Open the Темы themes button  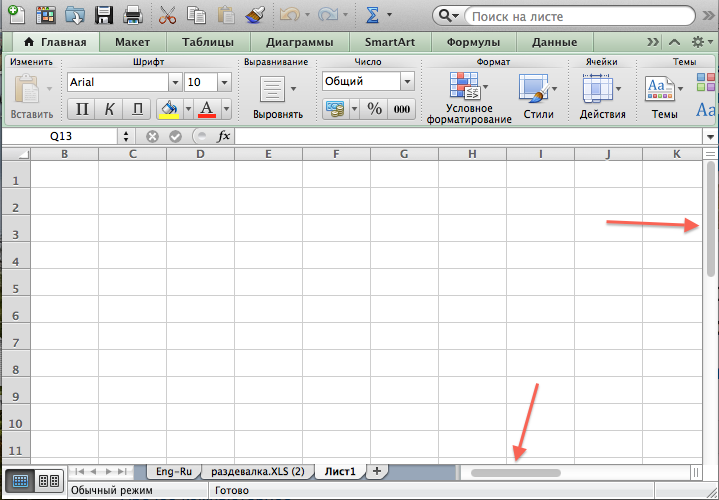[x=664, y=96]
